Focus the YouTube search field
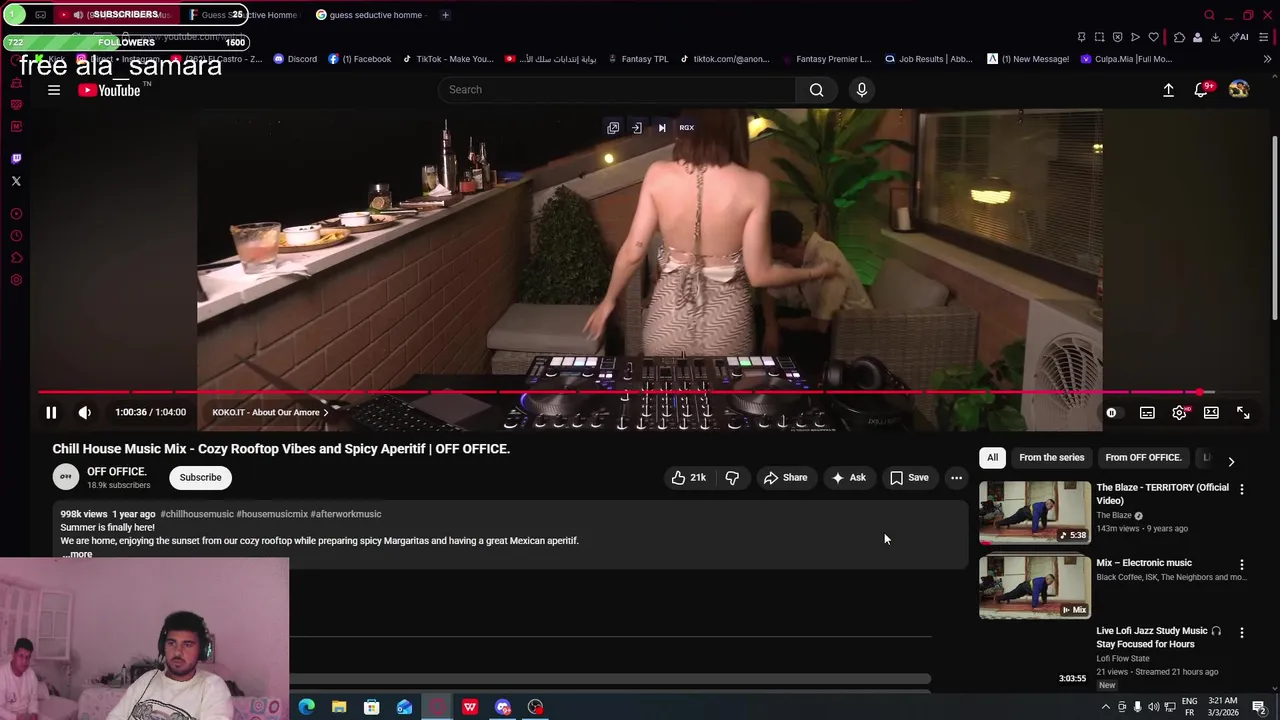 (x=618, y=90)
